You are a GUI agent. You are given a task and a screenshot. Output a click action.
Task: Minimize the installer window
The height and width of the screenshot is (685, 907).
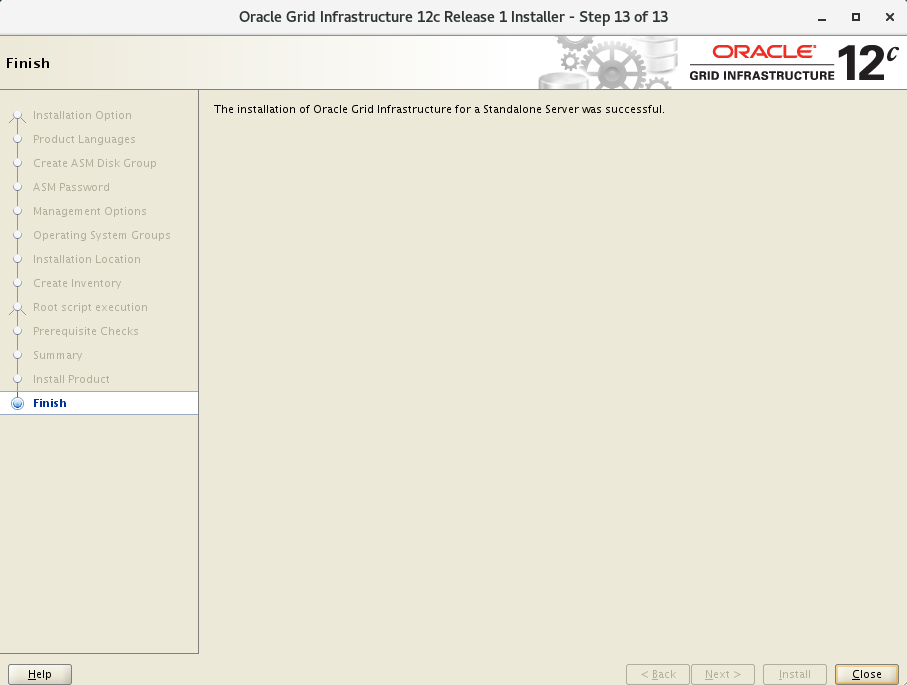coord(822,18)
